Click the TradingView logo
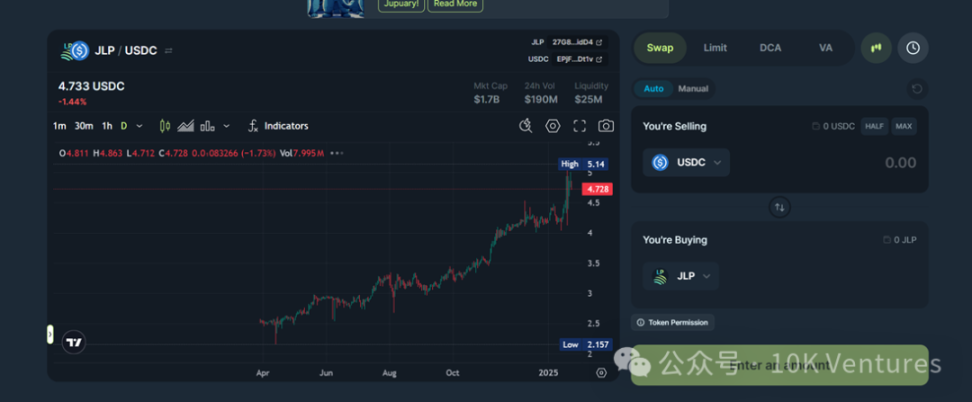The width and height of the screenshot is (972, 402). point(74,342)
